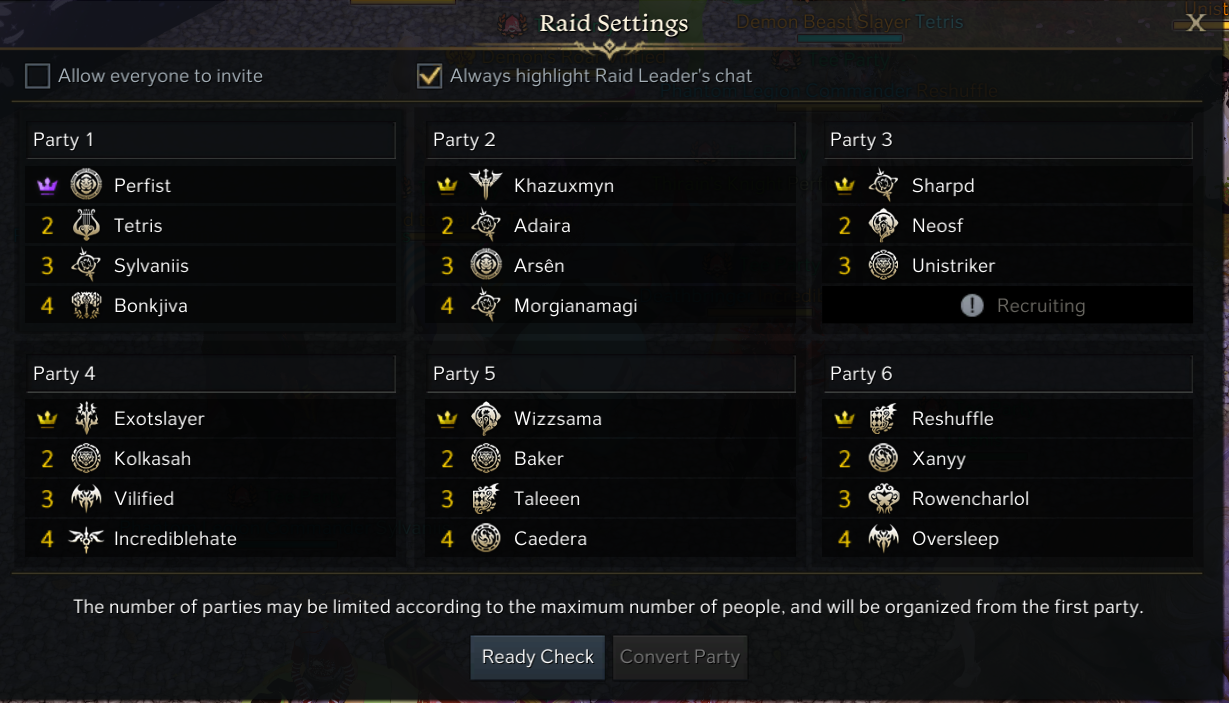Viewport: 1229px width, 703px height.
Task: Select the Recruiting slot in Party 3
Action: pos(1008,306)
